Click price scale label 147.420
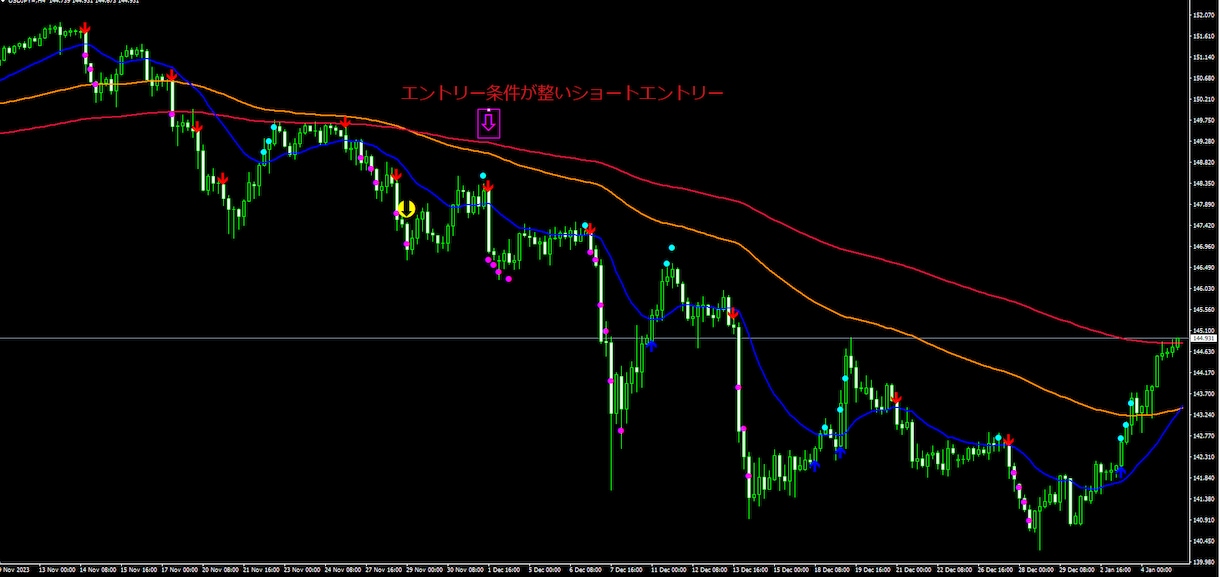 [1204, 226]
